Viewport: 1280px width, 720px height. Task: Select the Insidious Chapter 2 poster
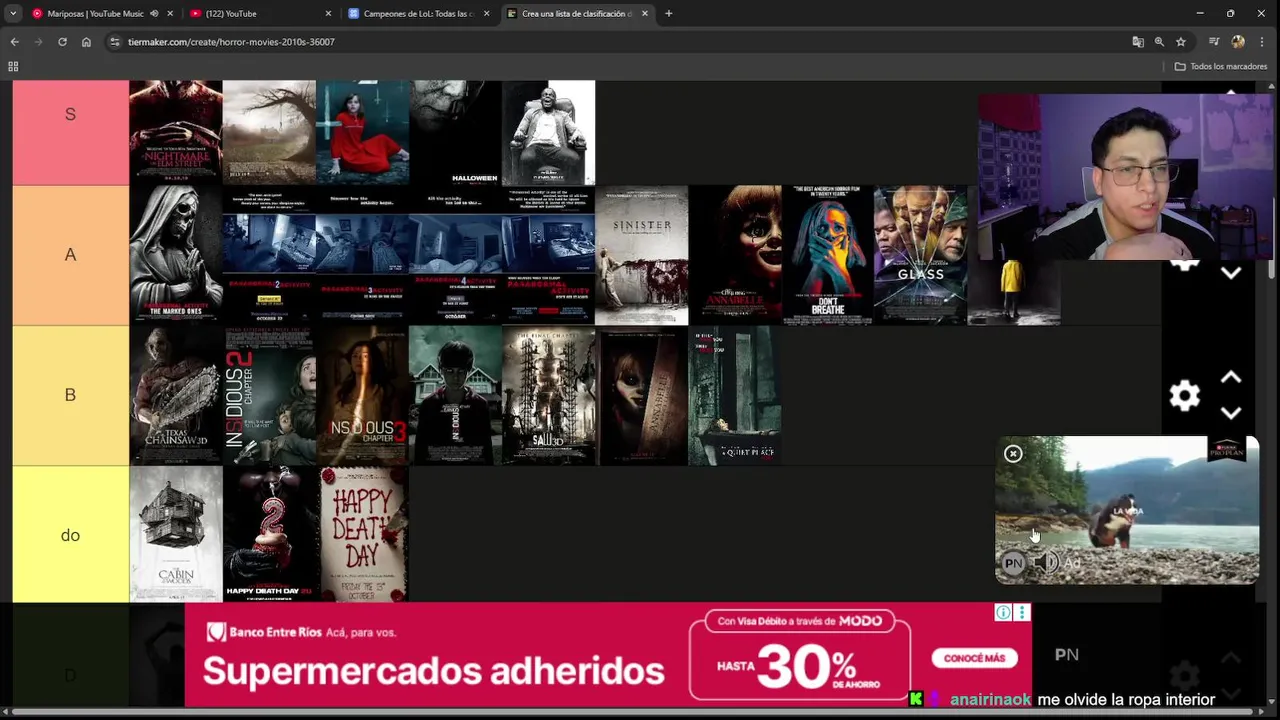(x=269, y=395)
